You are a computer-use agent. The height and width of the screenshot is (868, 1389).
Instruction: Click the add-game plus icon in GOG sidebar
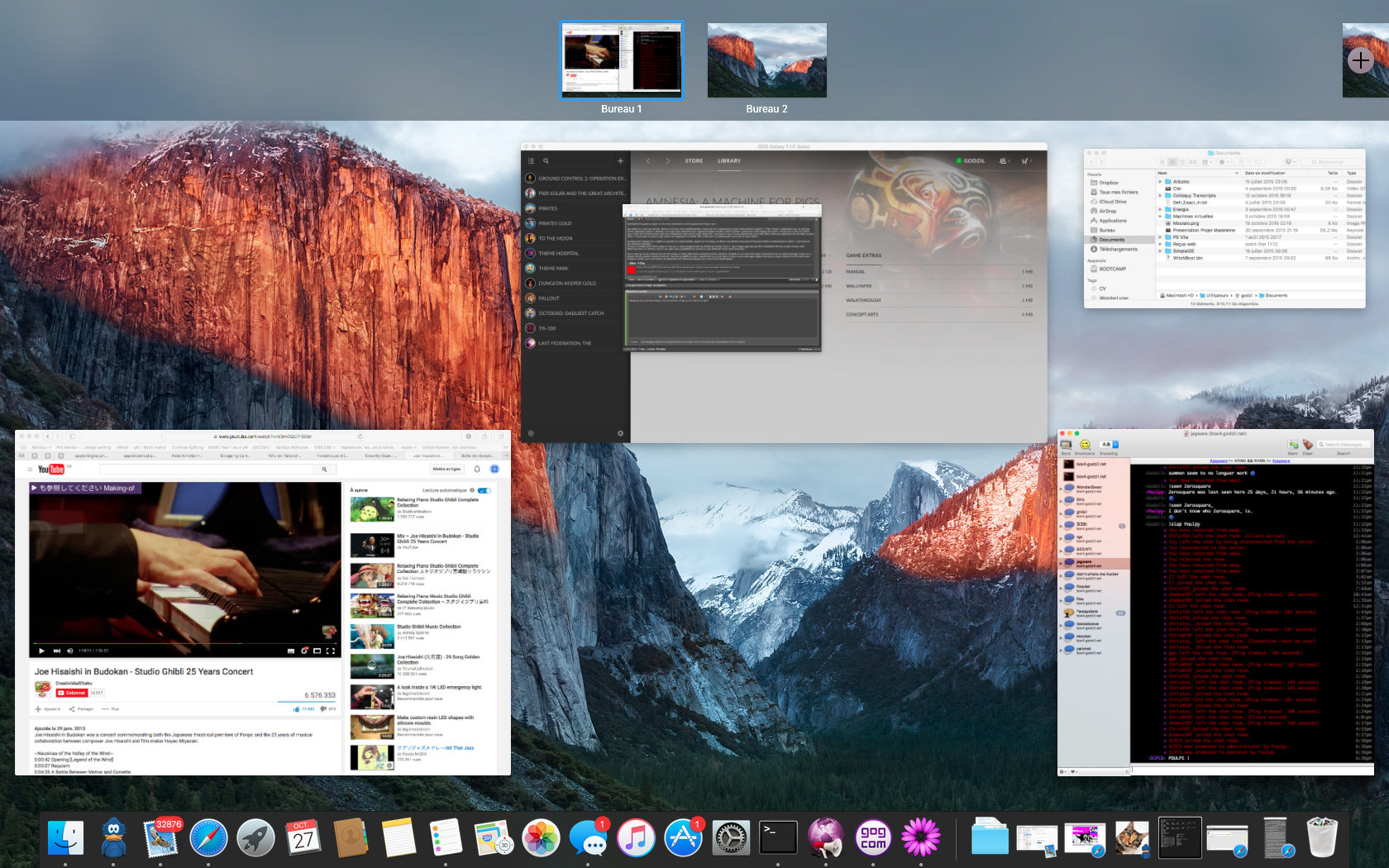[x=620, y=161]
